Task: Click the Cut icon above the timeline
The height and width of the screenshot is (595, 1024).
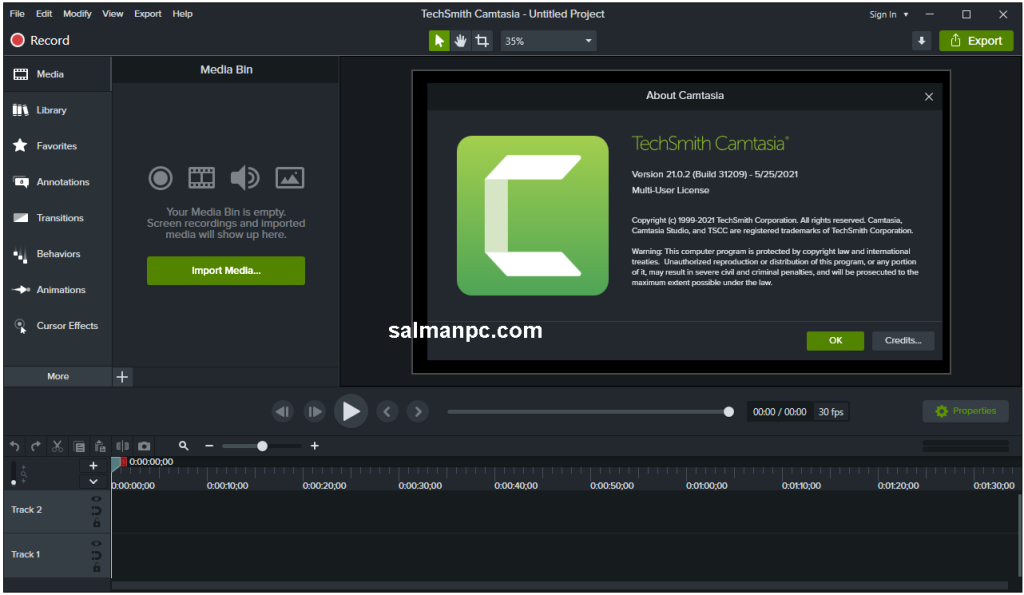Action: [56, 445]
